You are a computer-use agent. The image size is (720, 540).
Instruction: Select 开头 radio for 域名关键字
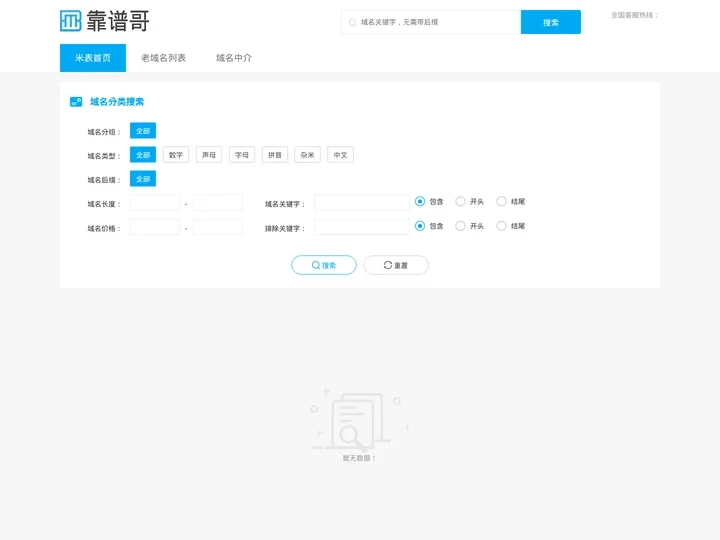point(461,202)
